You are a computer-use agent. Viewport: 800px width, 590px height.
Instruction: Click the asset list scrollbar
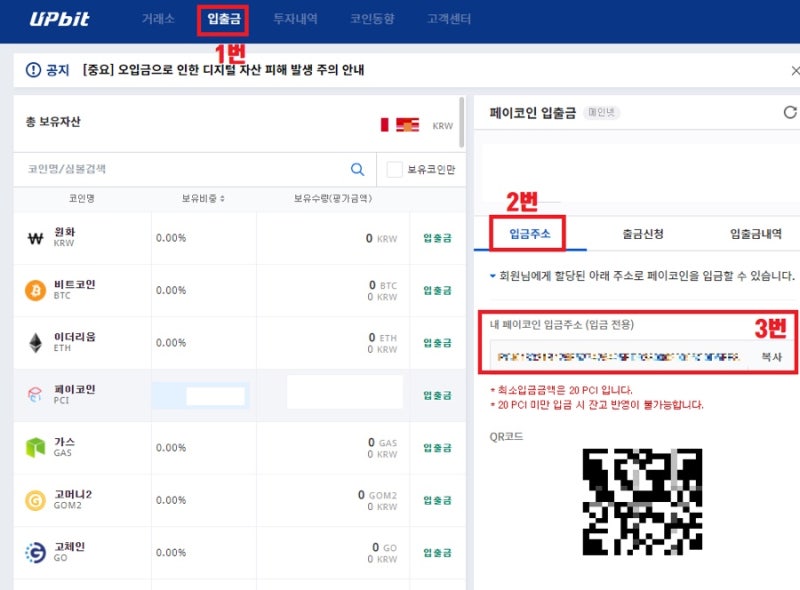(462, 122)
